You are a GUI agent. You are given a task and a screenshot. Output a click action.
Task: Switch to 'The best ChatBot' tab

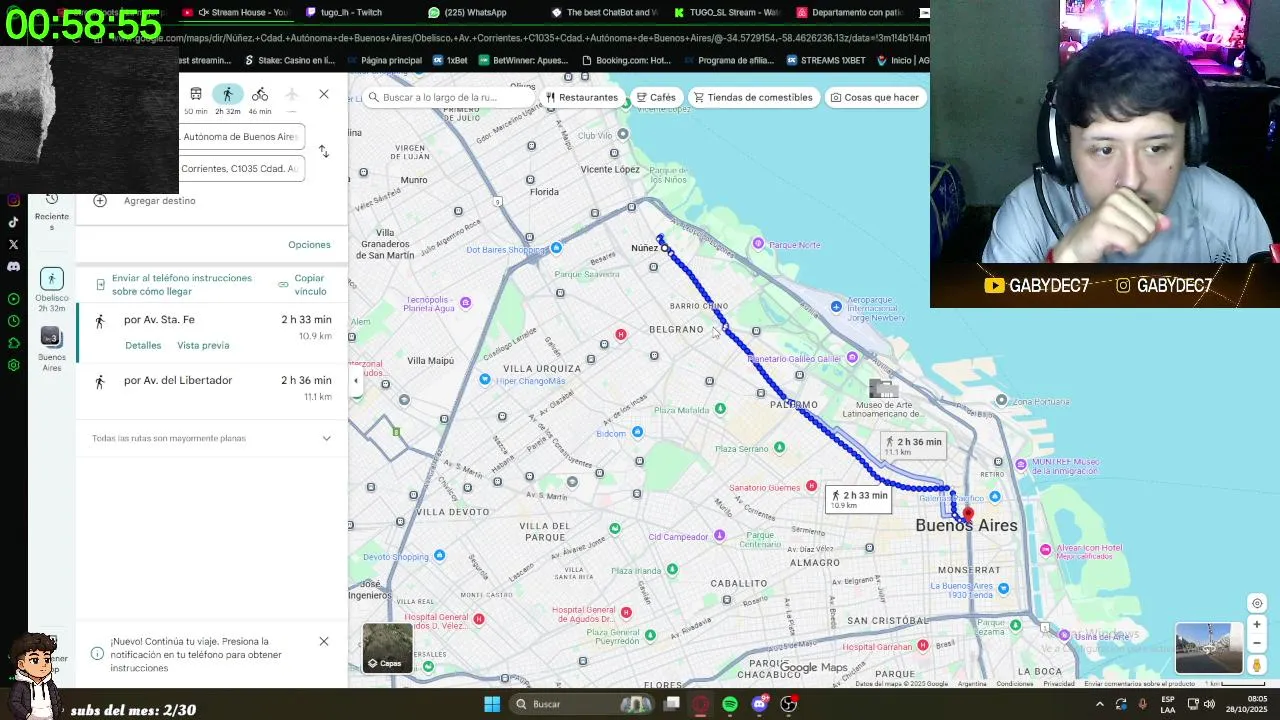(605, 13)
